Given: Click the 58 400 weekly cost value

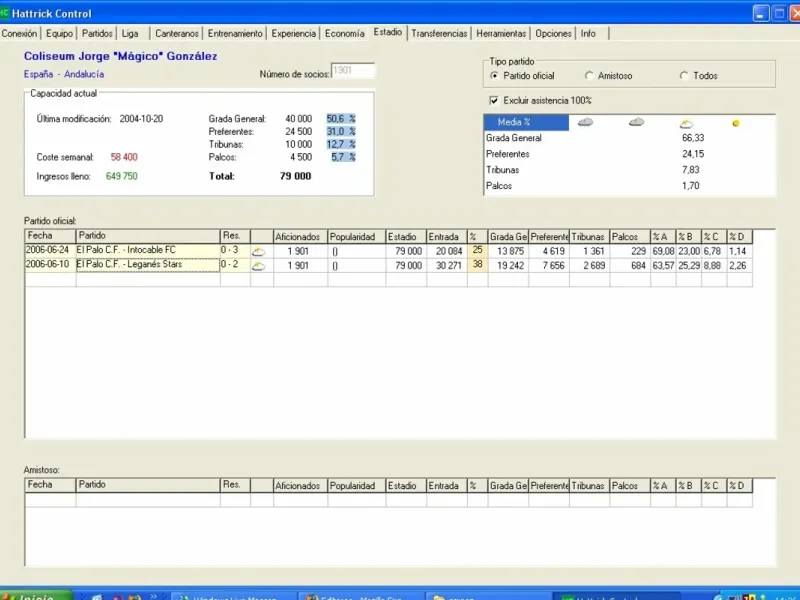Looking at the screenshot, I should [124, 157].
